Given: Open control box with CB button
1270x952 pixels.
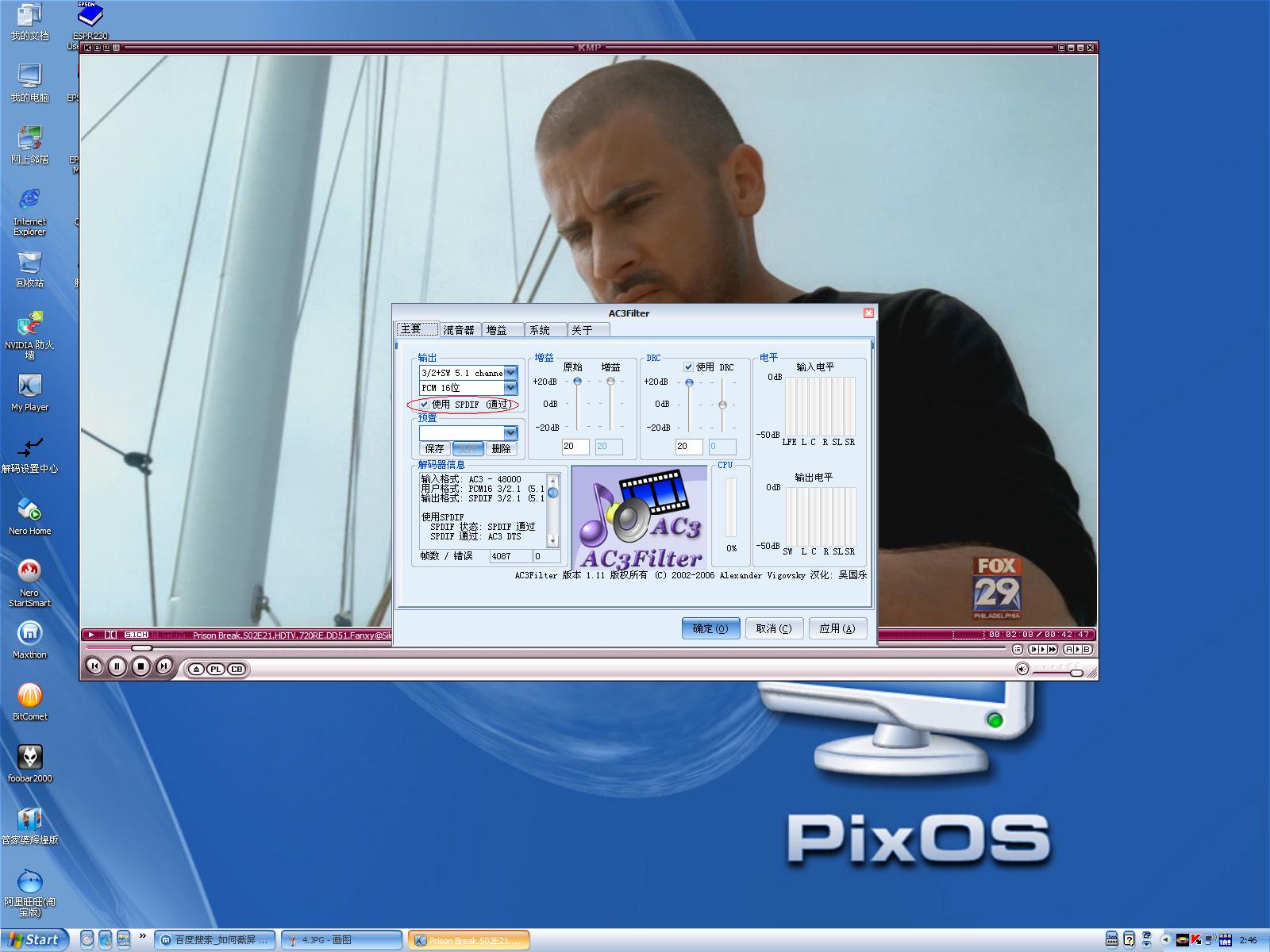Looking at the screenshot, I should click(x=237, y=669).
